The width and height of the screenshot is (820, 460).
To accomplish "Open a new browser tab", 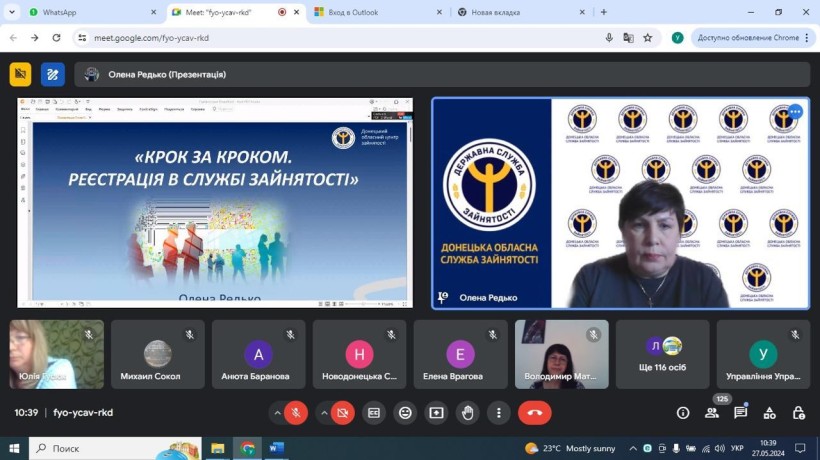I will point(603,12).
